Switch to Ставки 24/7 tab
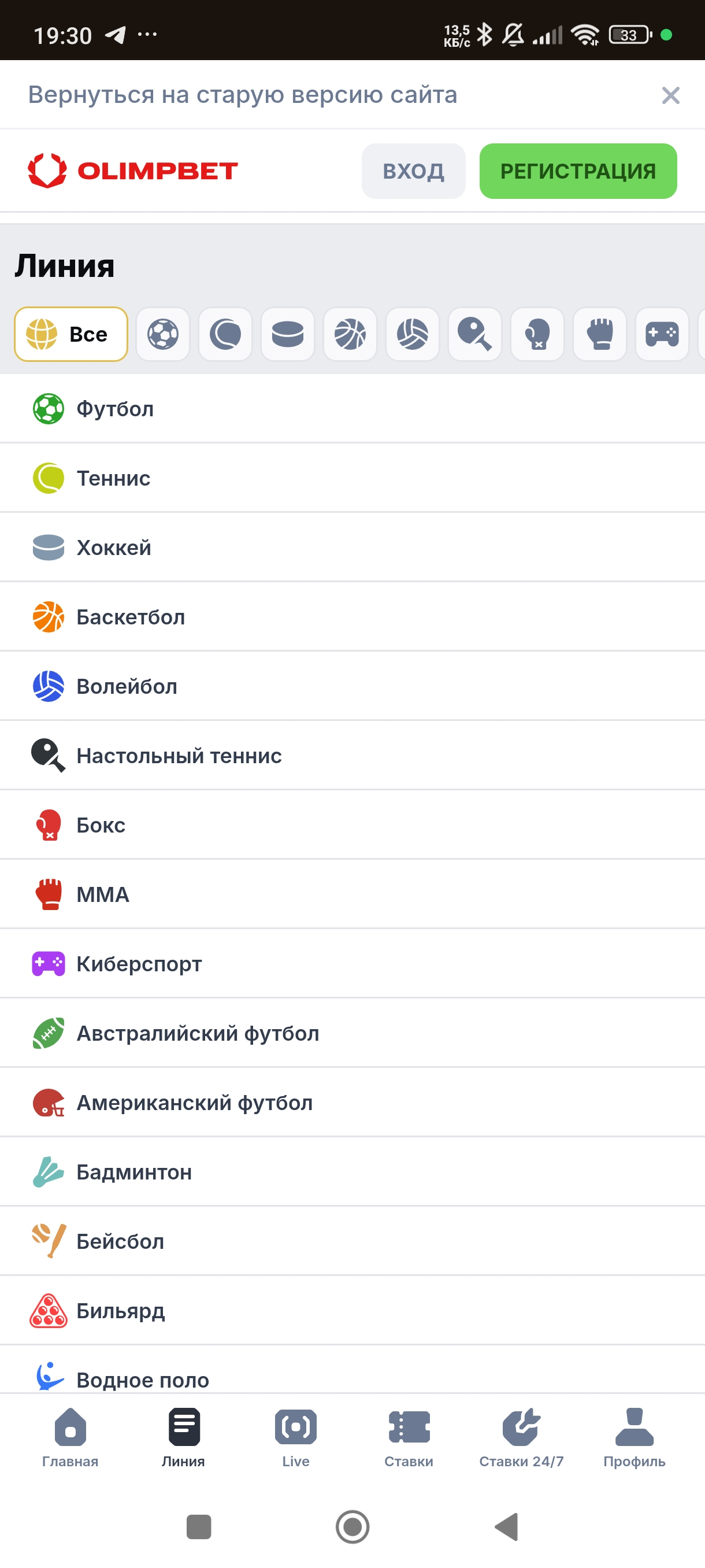 [x=521, y=1438]
